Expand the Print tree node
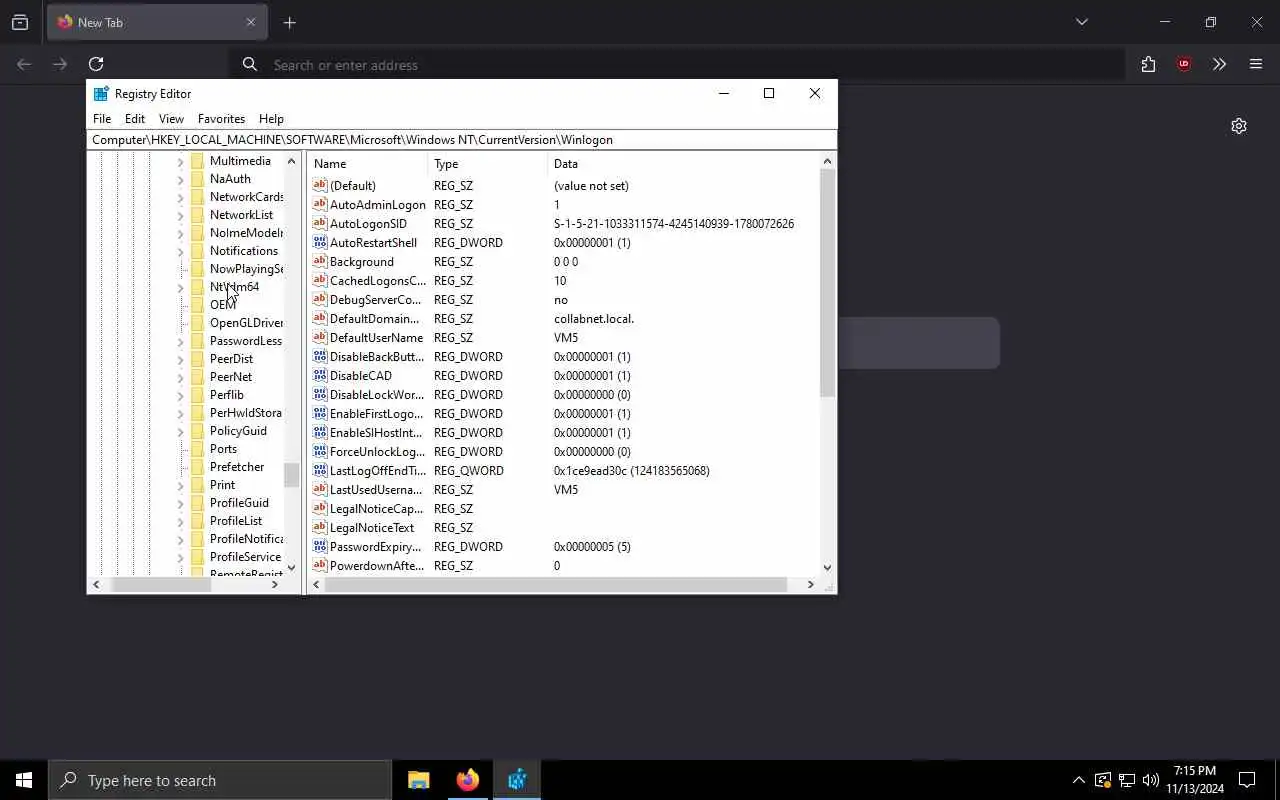 click(181, 485)
